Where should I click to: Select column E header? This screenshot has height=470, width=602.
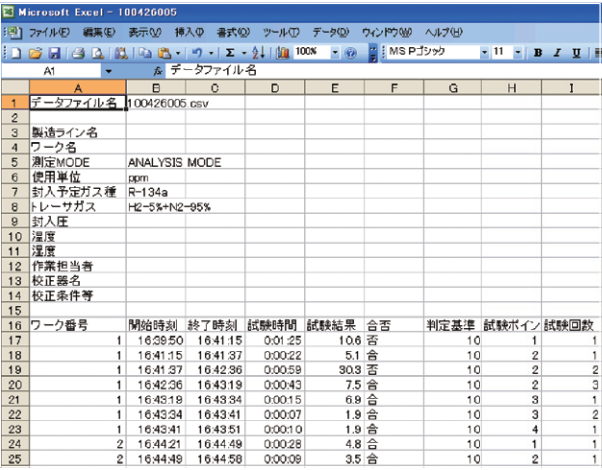pos(334,88)
